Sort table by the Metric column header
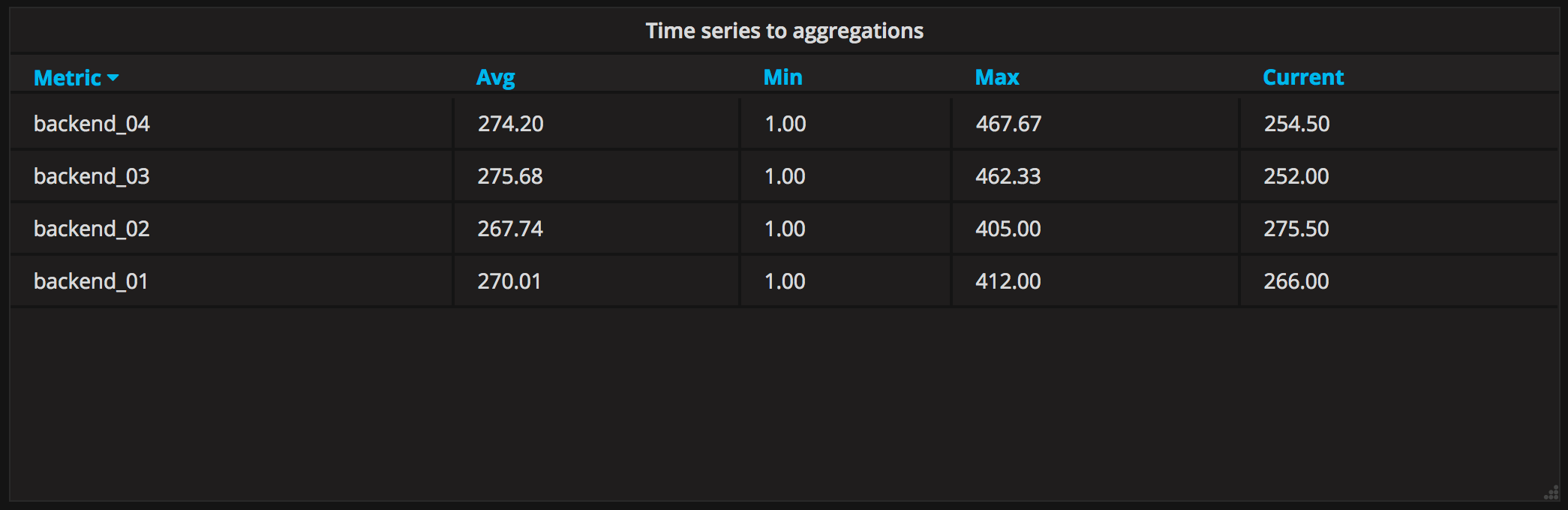1568x510 pixels. (x=68, y=77)
